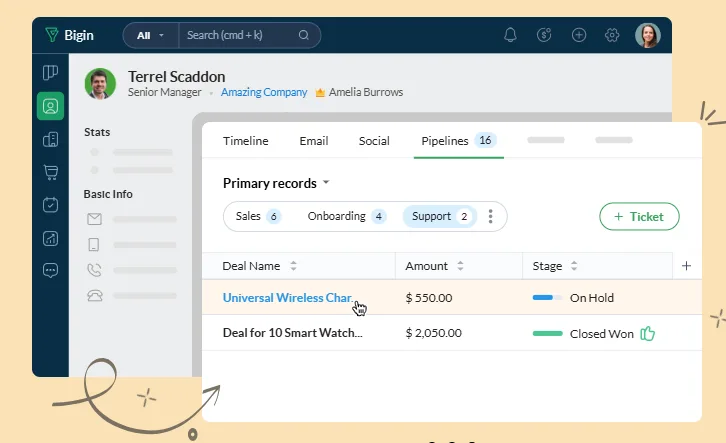
Task: Click the + Ticket button
Action: coord(639,216)
